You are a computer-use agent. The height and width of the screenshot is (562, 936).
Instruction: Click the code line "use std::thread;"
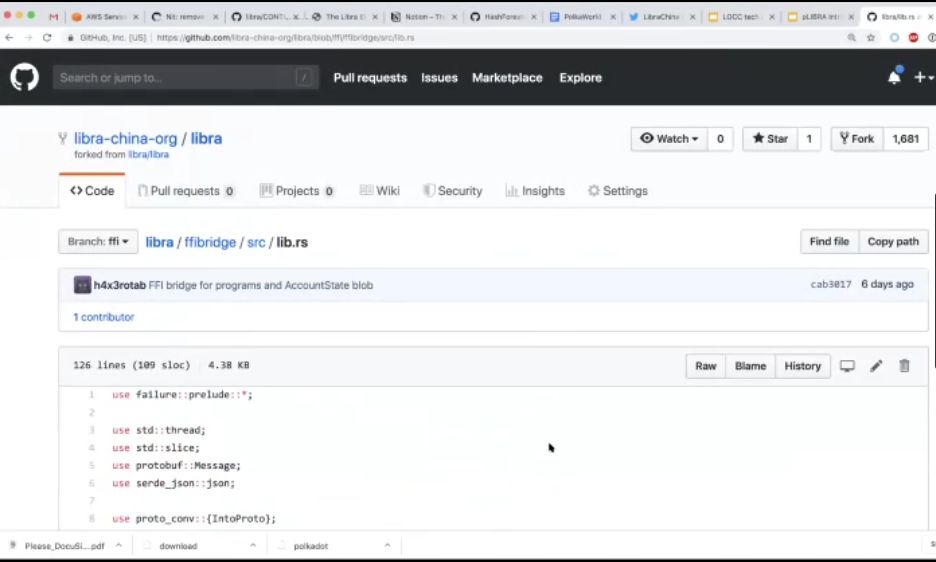pyautogui.click(x=159, y=430)
